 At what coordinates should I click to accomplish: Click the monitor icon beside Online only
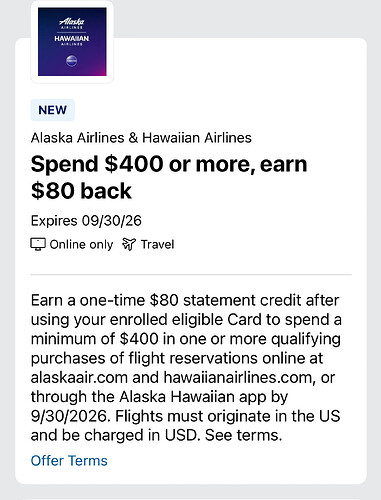coord(38,244)
